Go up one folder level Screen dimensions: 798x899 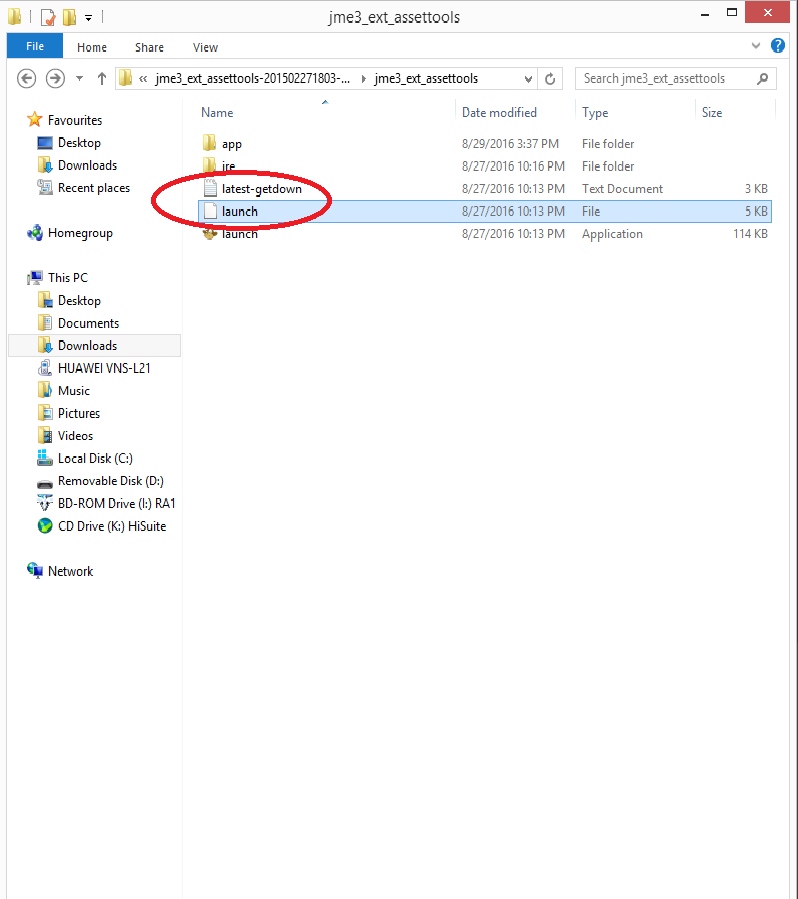tap(101, 79)
